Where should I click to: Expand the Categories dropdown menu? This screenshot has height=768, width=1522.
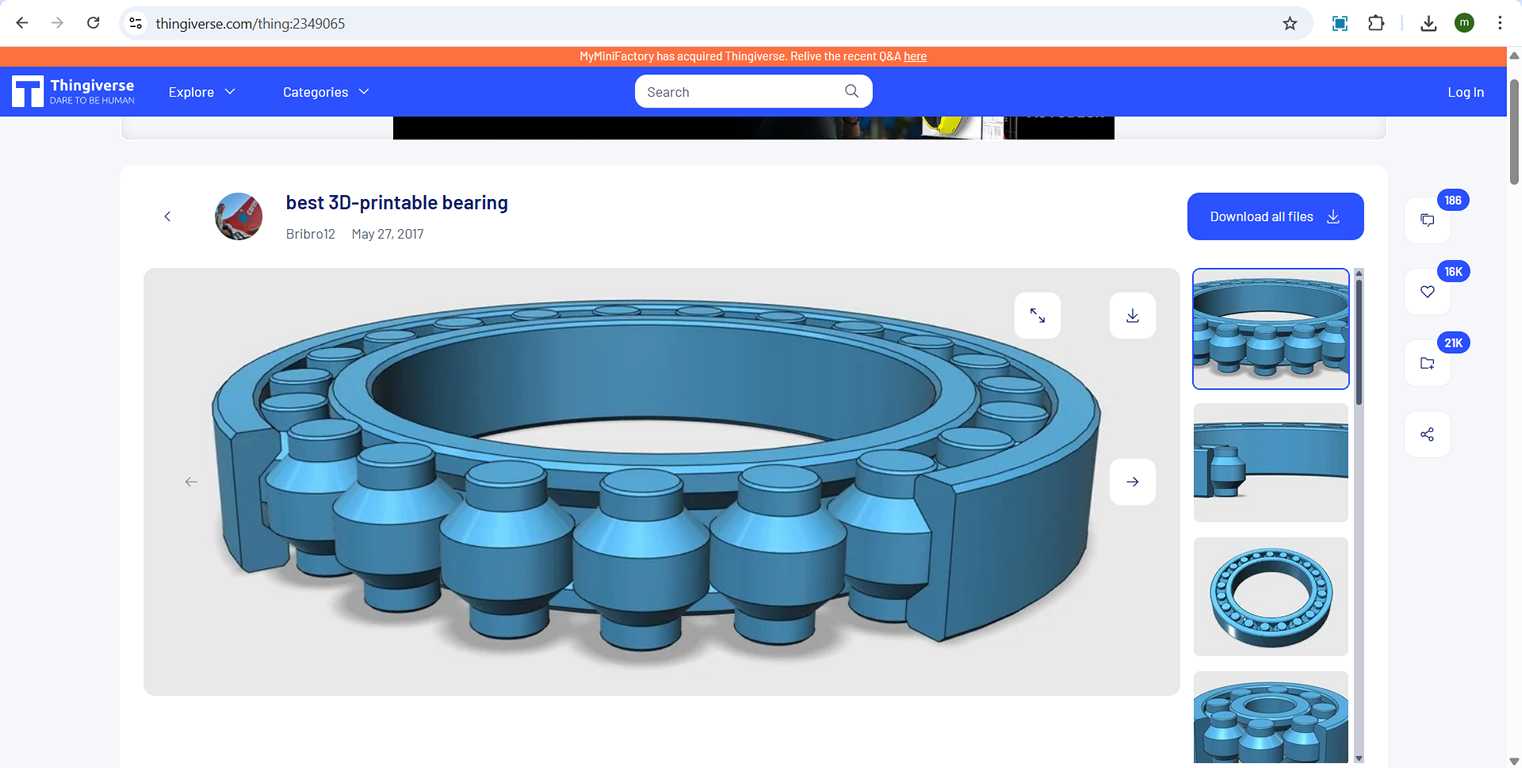click(x=326, y=92)
